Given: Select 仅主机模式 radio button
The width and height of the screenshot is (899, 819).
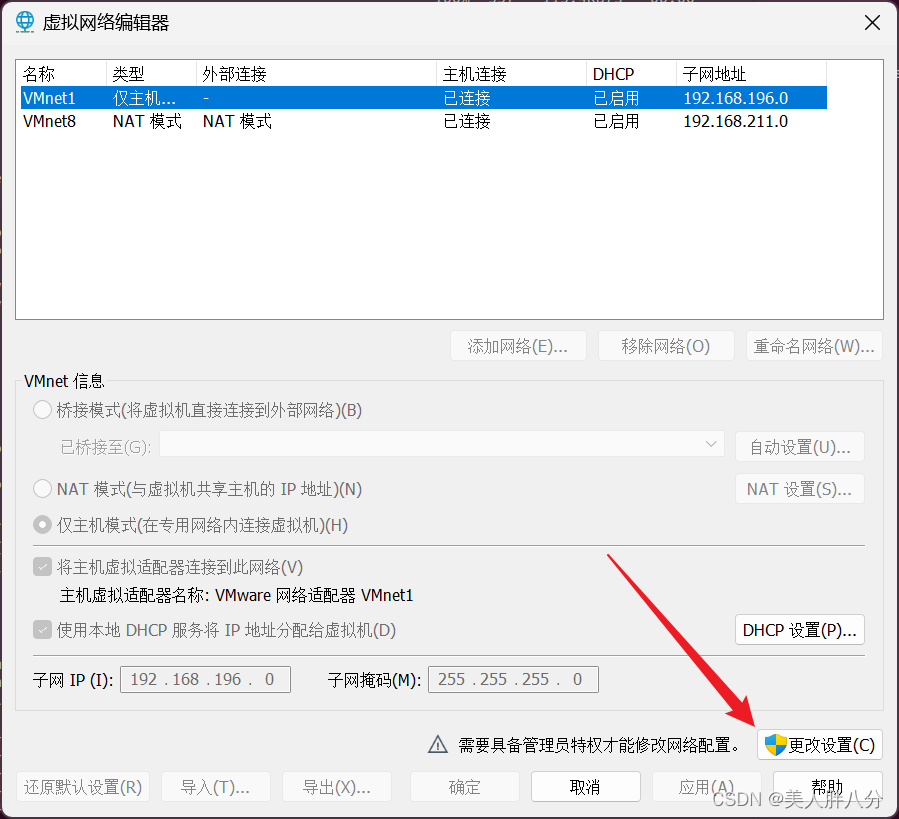Looking at the screenshot, I should 42,525.
